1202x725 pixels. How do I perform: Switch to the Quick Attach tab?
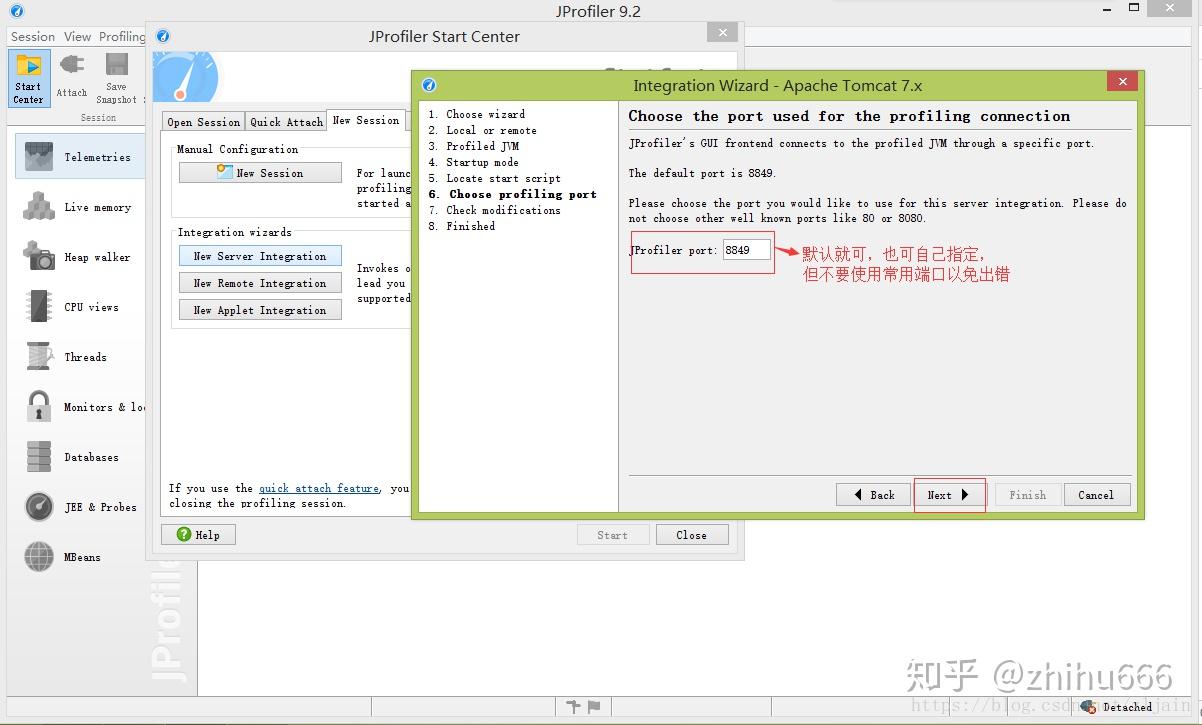click(286, 121)
